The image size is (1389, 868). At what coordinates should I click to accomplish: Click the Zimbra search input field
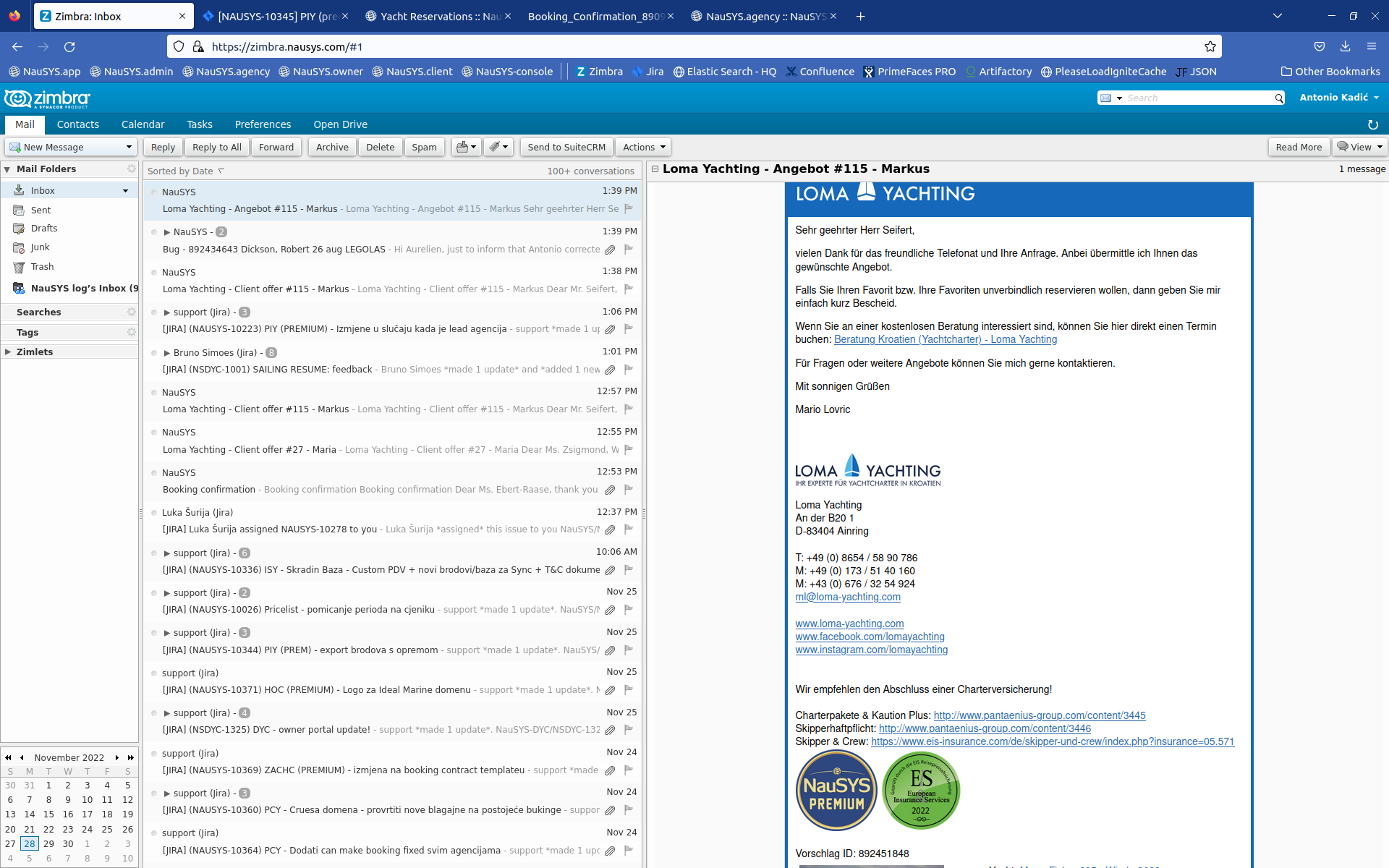(1199, 98)
